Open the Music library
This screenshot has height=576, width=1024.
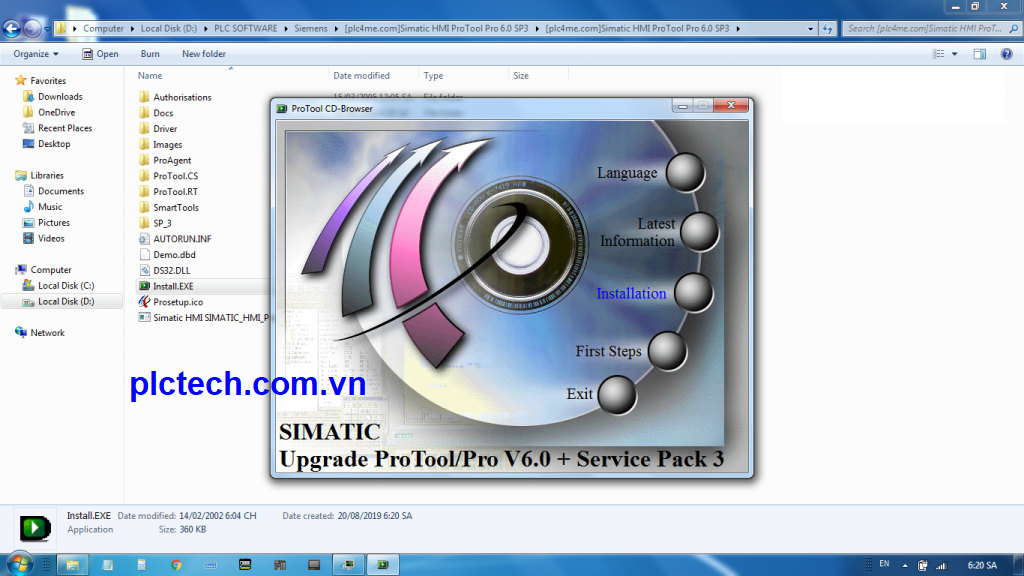[42, 206]
